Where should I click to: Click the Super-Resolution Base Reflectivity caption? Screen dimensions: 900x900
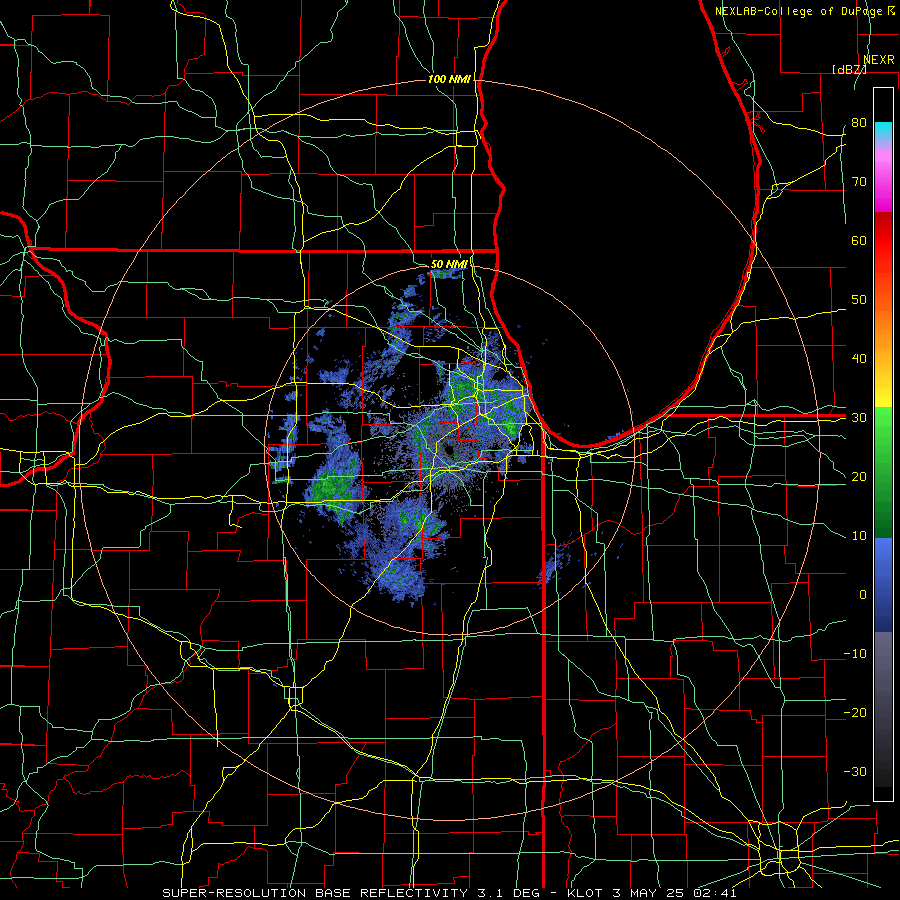click(x=315, y=893)
